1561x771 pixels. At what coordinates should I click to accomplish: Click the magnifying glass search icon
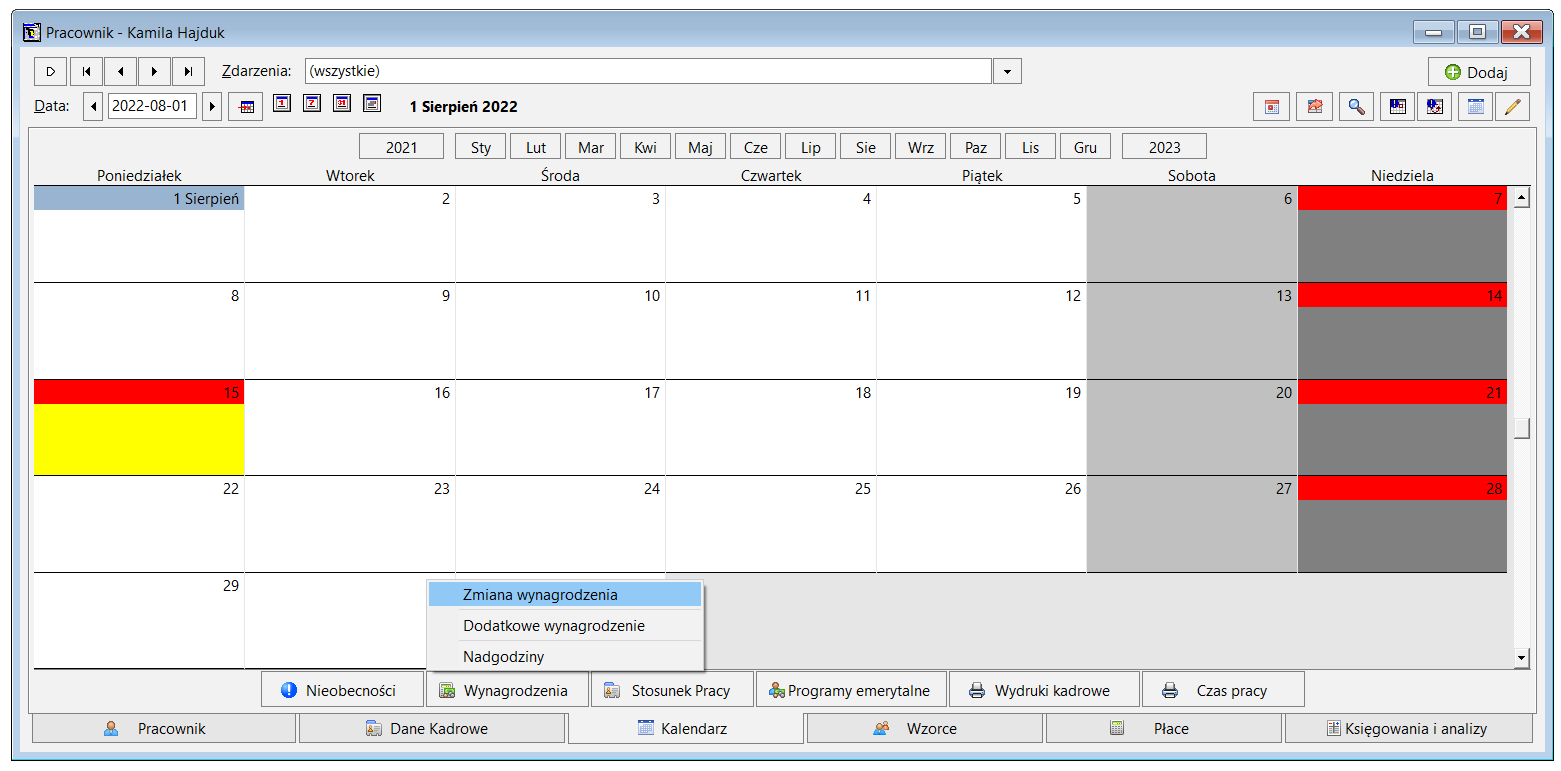pyautogui.click(x=1355, y=106)
